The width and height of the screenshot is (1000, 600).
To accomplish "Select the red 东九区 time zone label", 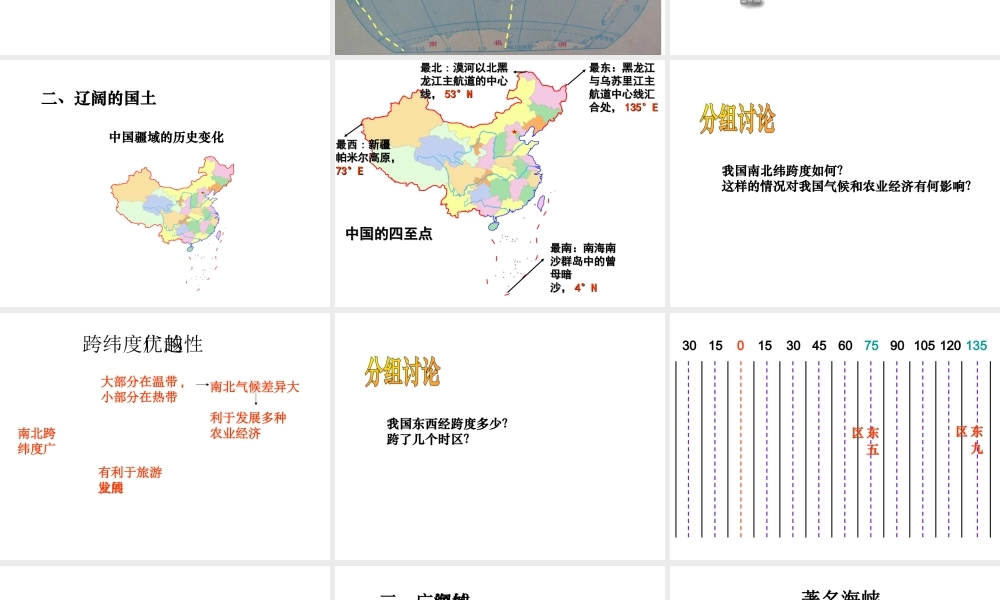I will click(970, 440).
